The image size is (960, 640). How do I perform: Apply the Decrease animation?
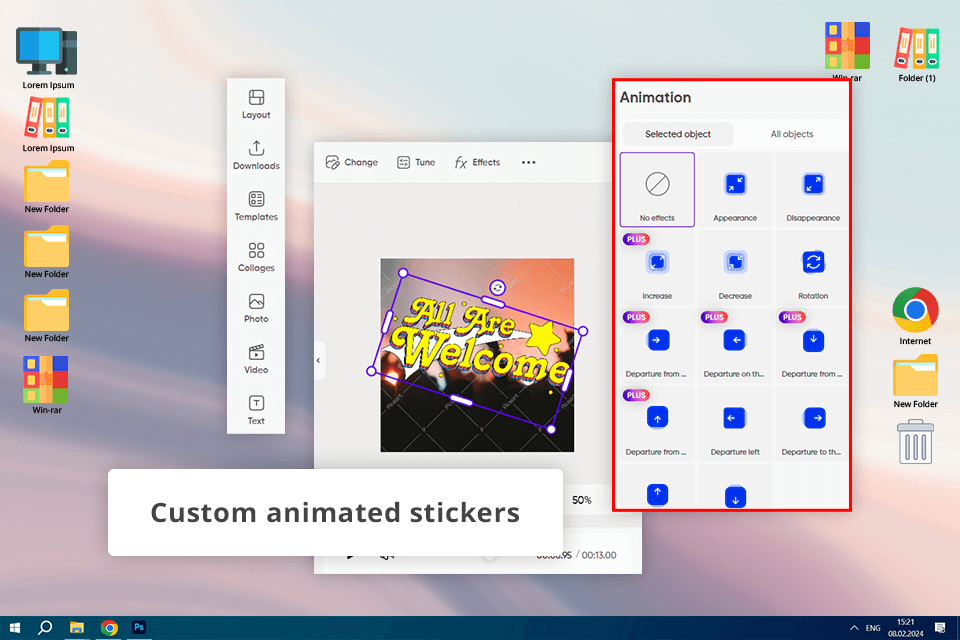click(735, 268)
